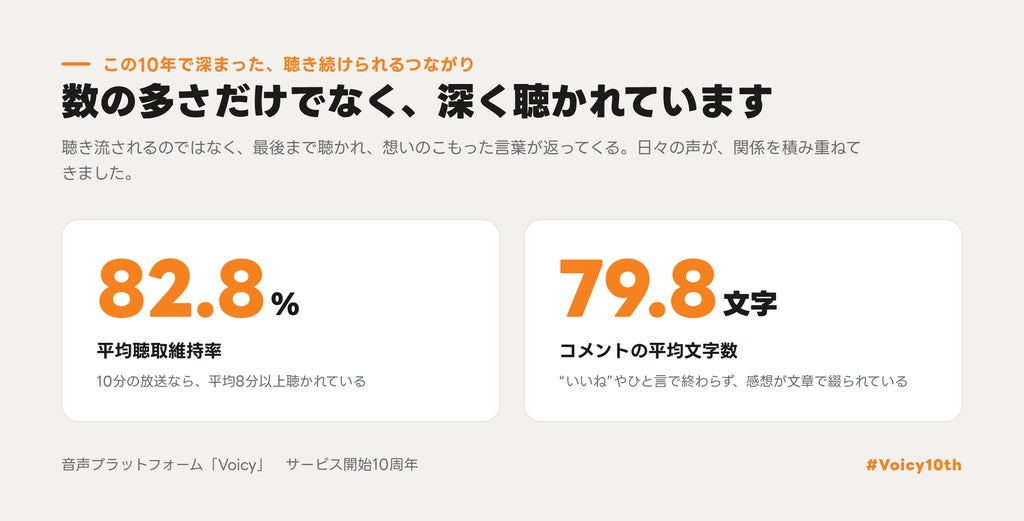Viewport: 1024px width, 521px height.
Task: Click the 82.8 percentage figure
Action: (181, 289)
